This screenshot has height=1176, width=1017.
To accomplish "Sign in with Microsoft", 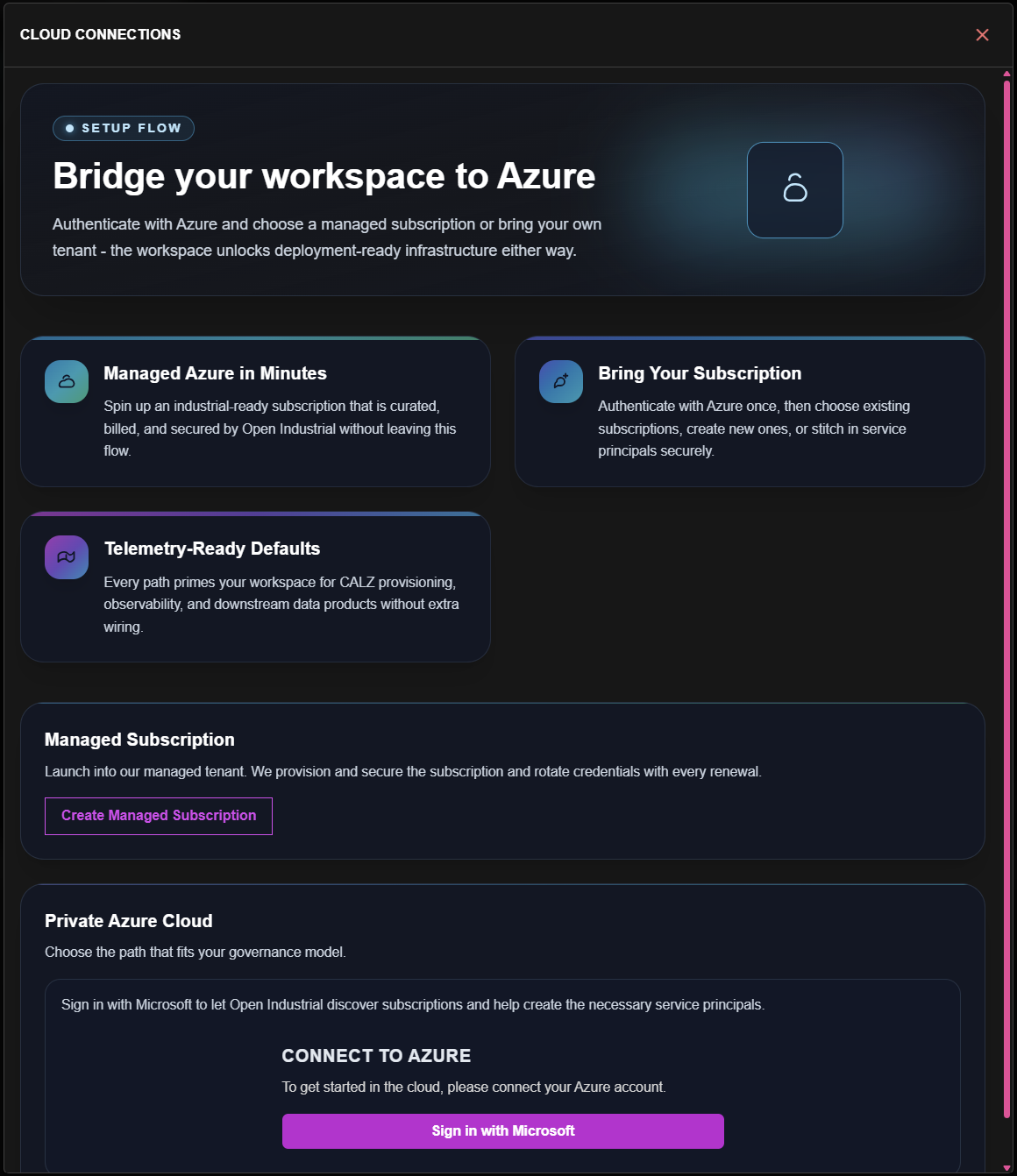I will point(503,1131).
